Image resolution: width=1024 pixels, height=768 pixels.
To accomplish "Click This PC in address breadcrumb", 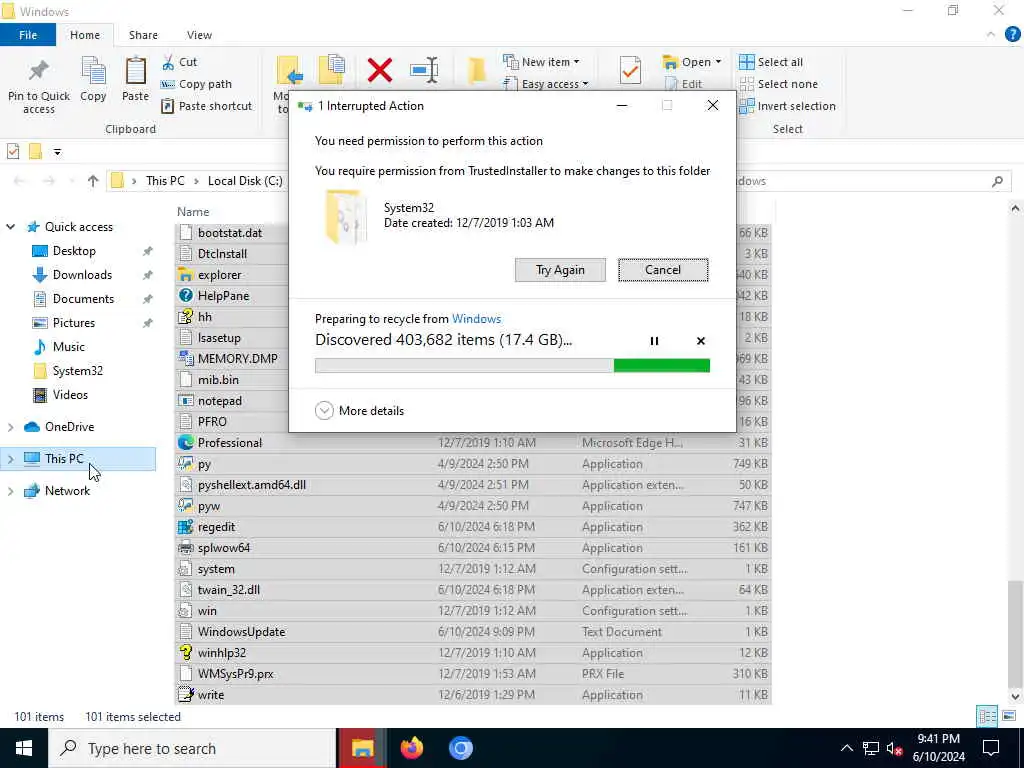I will click(165, 181).
